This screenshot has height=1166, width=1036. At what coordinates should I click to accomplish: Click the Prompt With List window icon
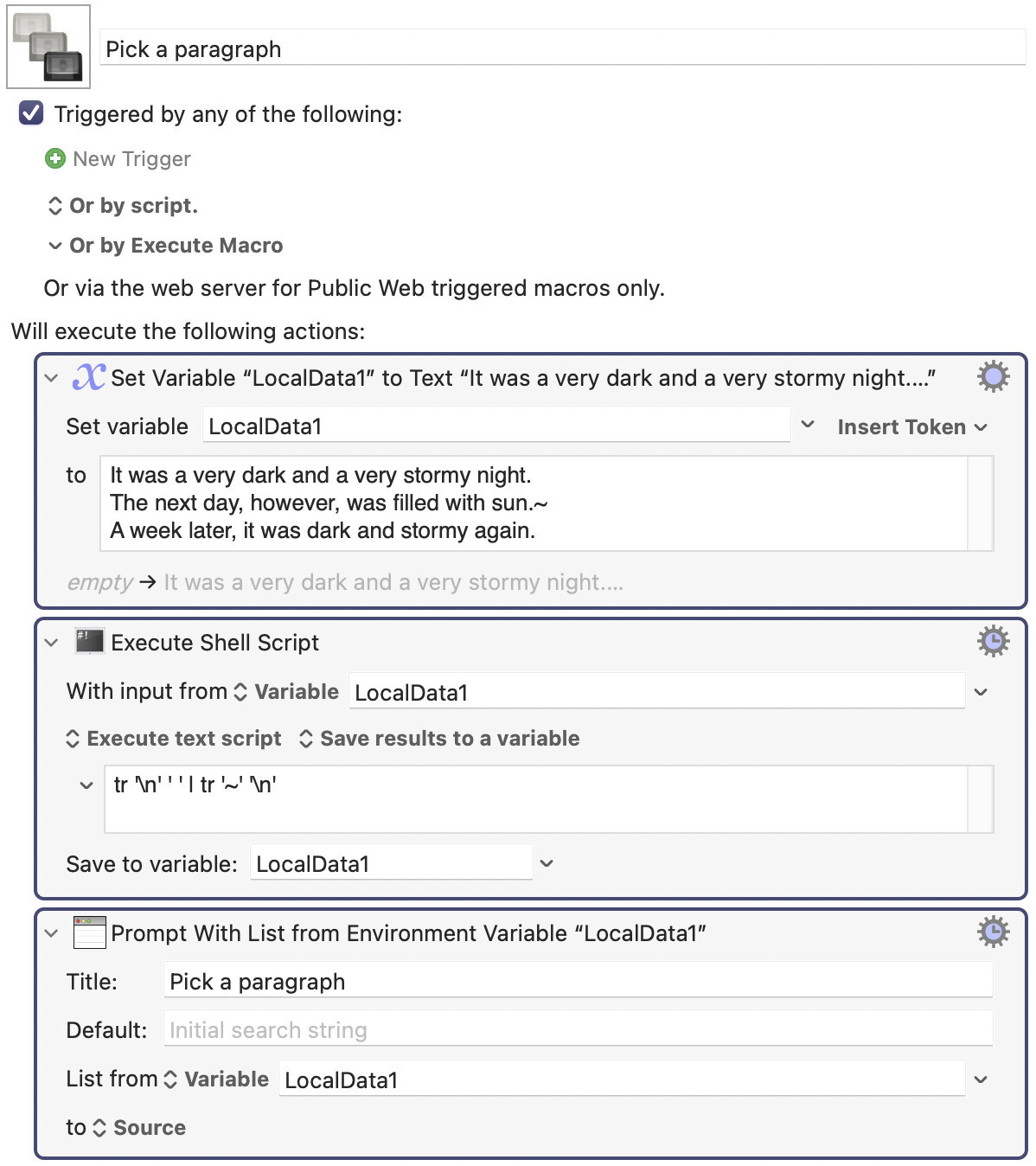[90, 932]
